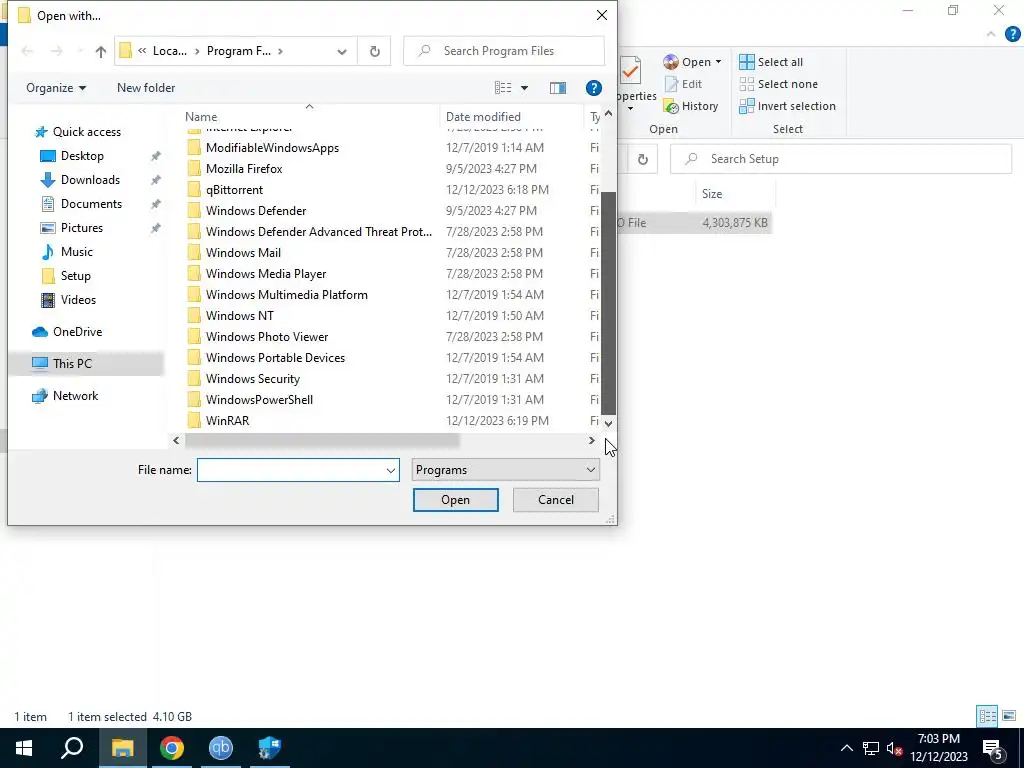Open the Organize menu
The height and width of the screenshot is (768, 1024).
56,88
